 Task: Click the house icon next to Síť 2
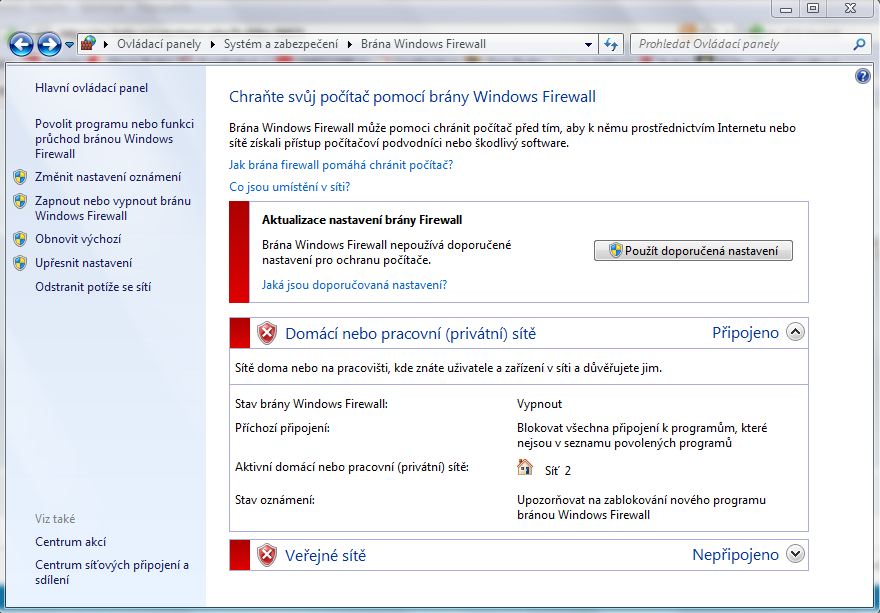tap(525, 467)
